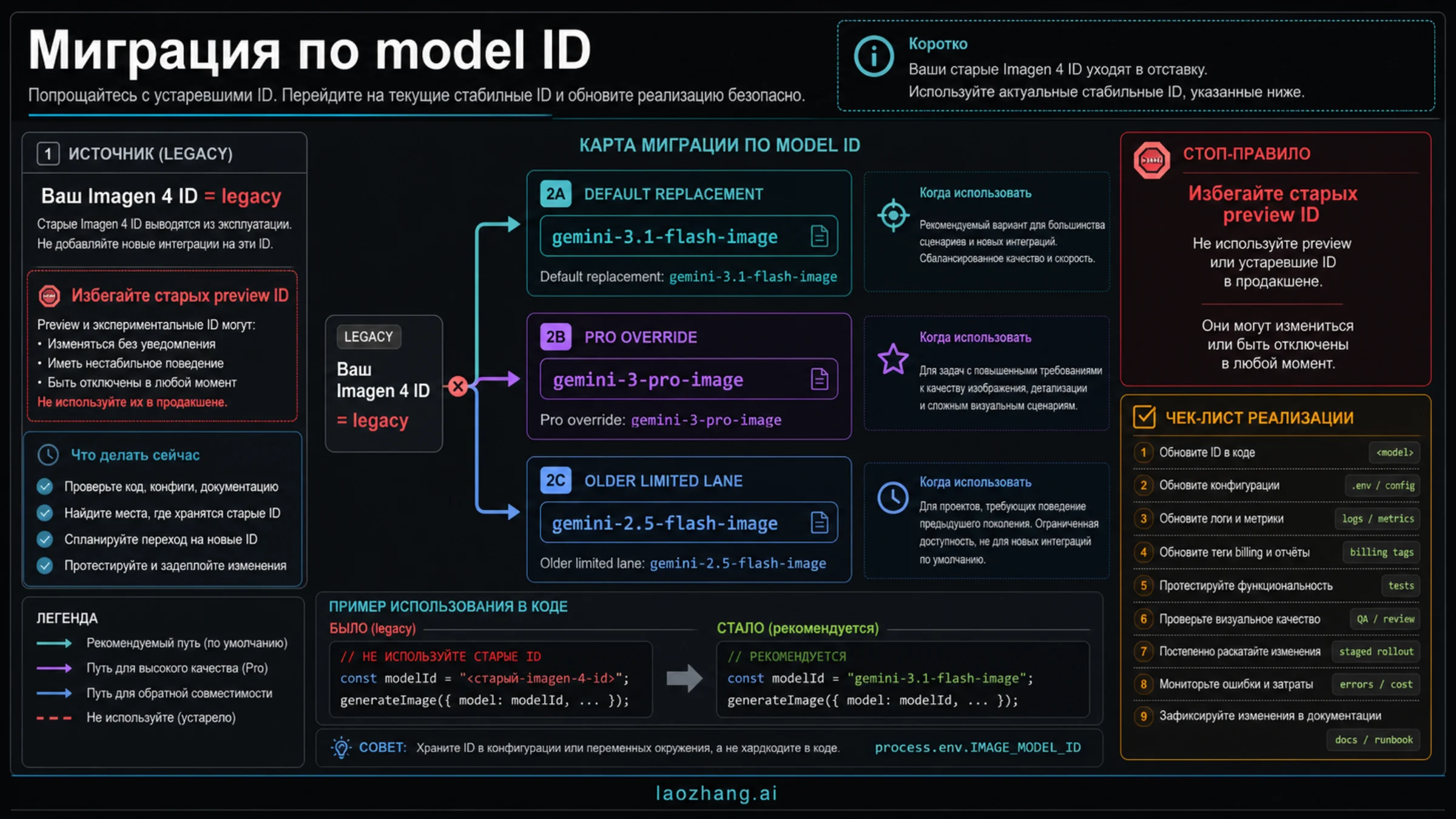Screen dimensions: 1456x819
Task: Click checklist item Мониторьте ошибки и затраты
Action: [x=1236, y=684]
